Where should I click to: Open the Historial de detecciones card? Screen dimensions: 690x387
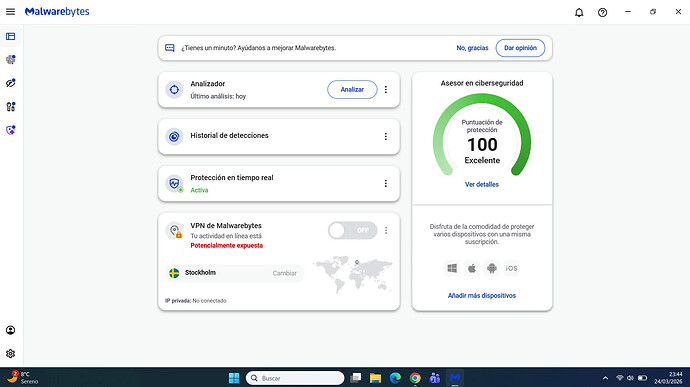pos(279,136)
